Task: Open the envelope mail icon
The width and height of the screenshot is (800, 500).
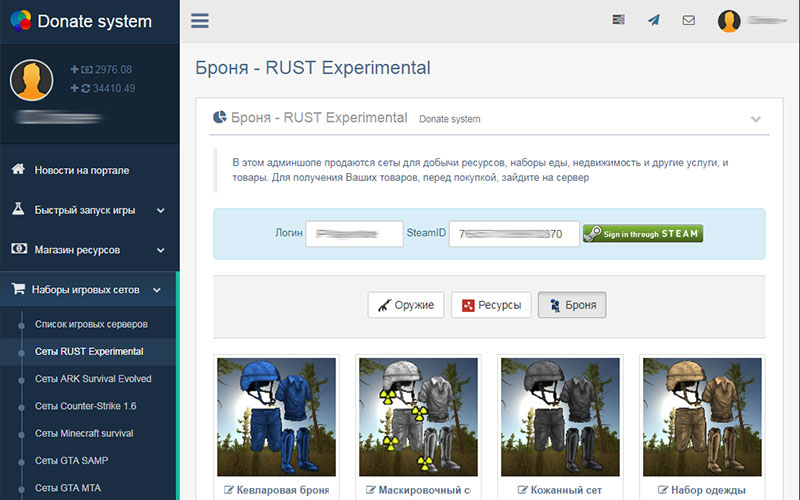Action: click(x=689, y=20)
